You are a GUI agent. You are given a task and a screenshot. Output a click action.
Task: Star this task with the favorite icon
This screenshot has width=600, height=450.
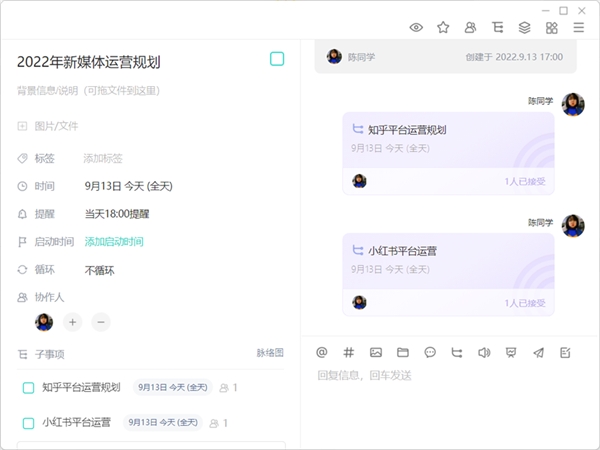pos(443,28)
